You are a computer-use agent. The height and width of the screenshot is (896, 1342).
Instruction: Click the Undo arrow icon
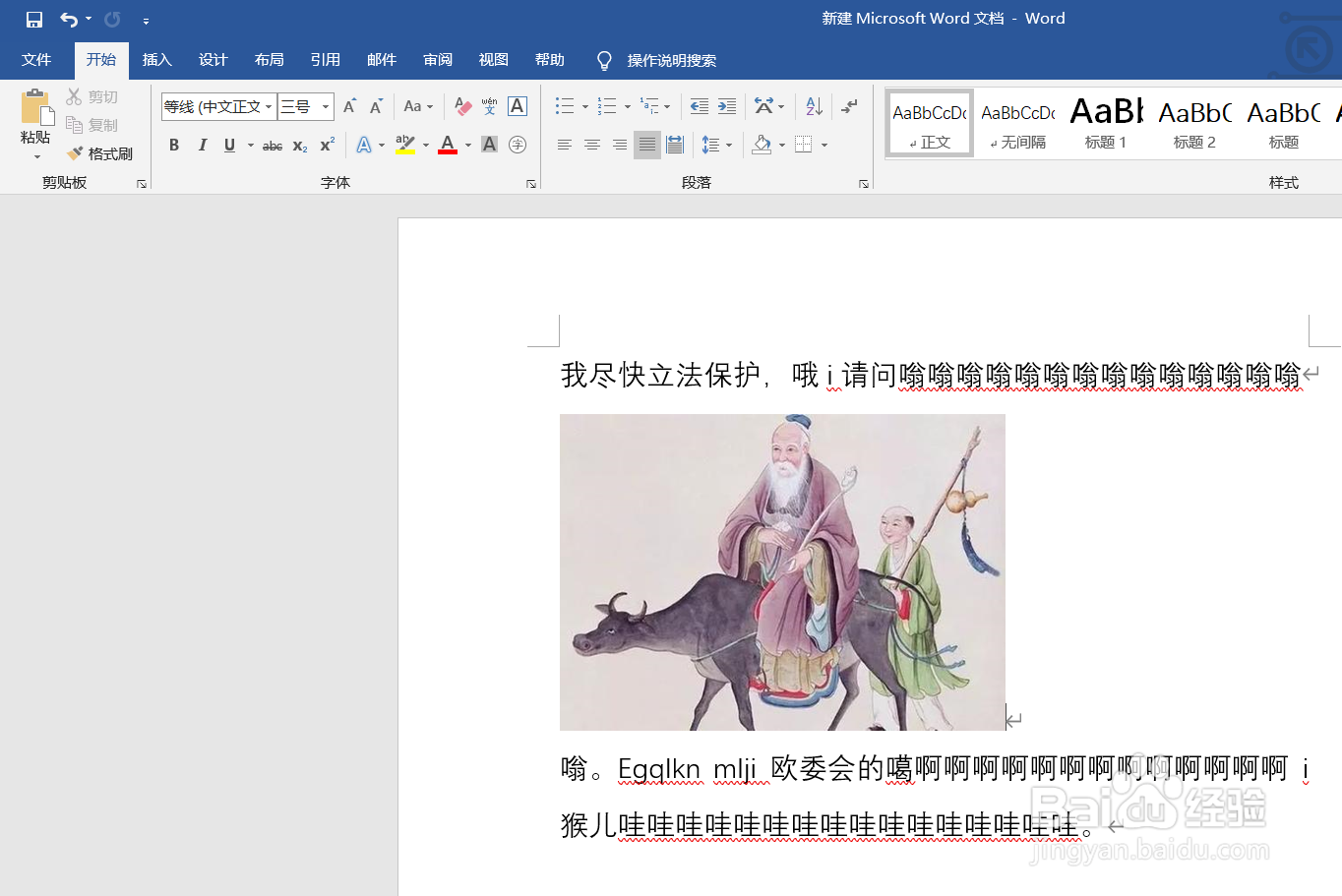point(69,20)
